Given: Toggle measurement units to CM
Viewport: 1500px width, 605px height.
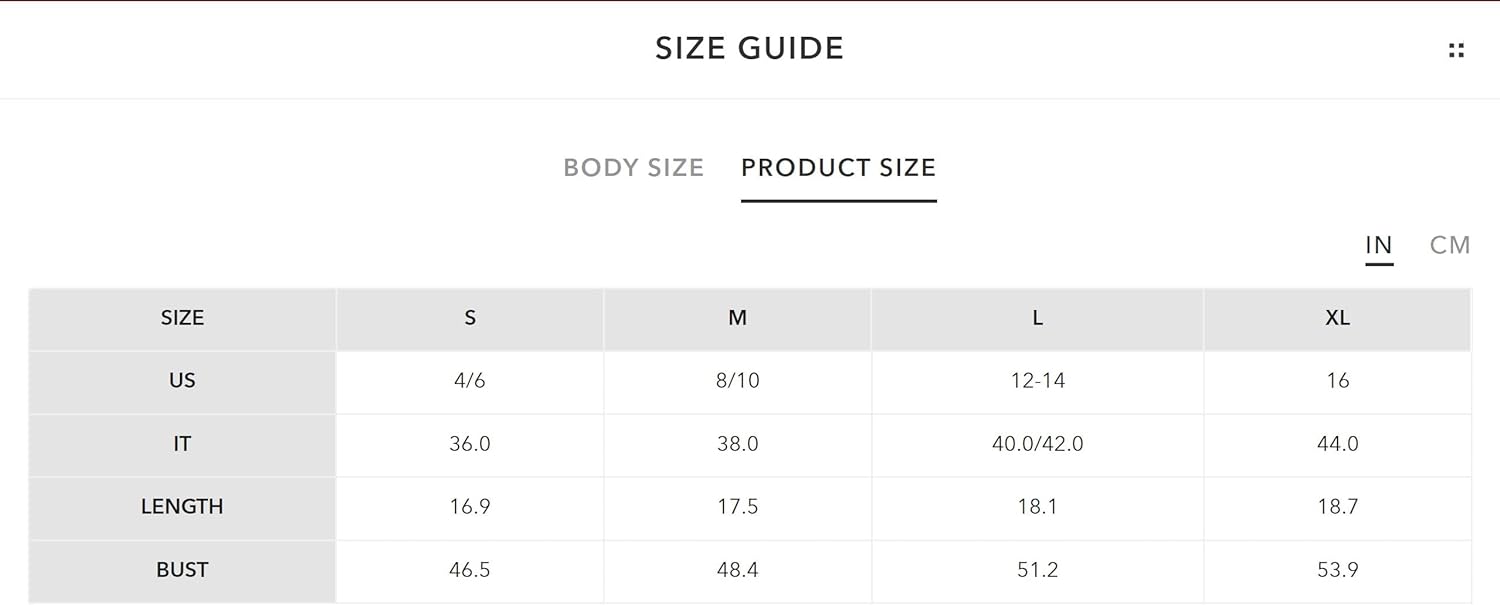Looking at the screenshot, I should tap(1450, 245).
